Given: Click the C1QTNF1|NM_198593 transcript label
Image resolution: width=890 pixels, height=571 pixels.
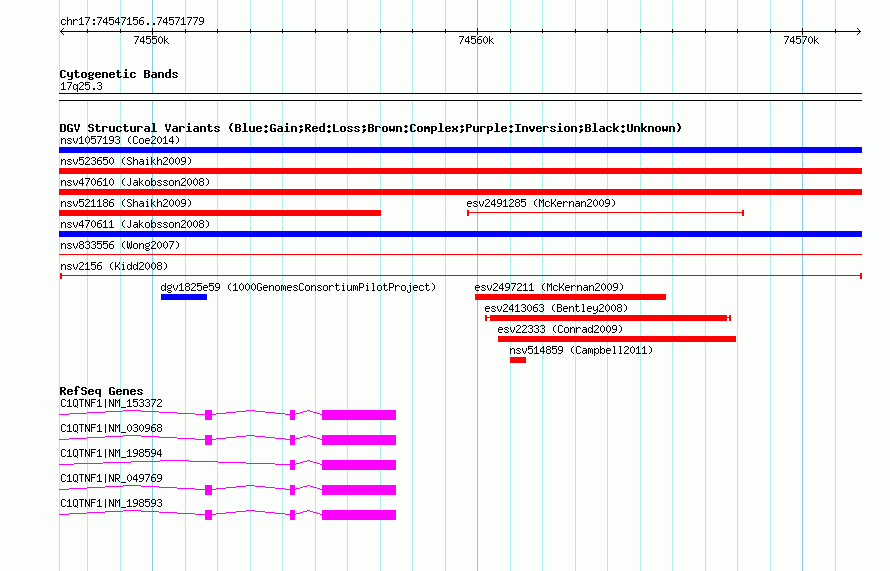Looking at the screenshot, I should [x=111, y=503].
